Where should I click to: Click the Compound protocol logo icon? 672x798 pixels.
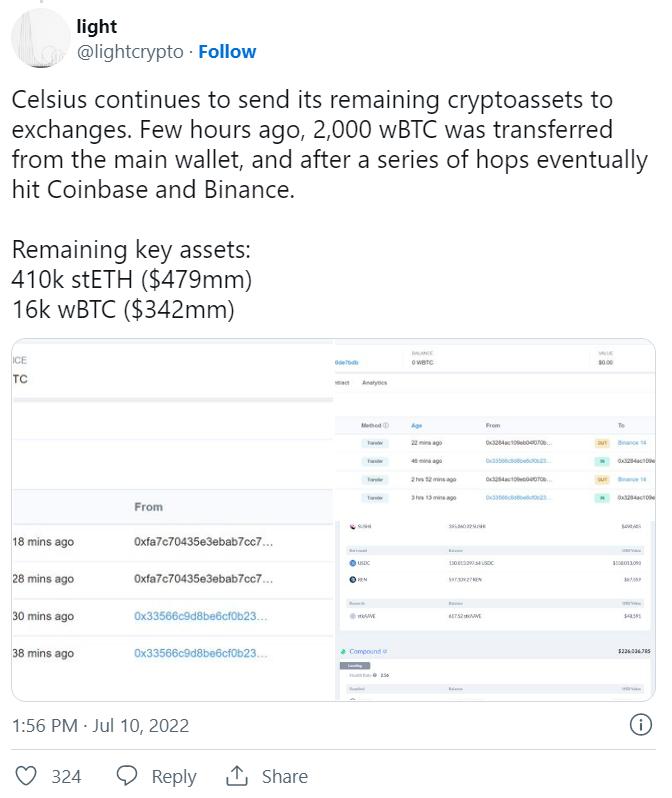point(342,651)
